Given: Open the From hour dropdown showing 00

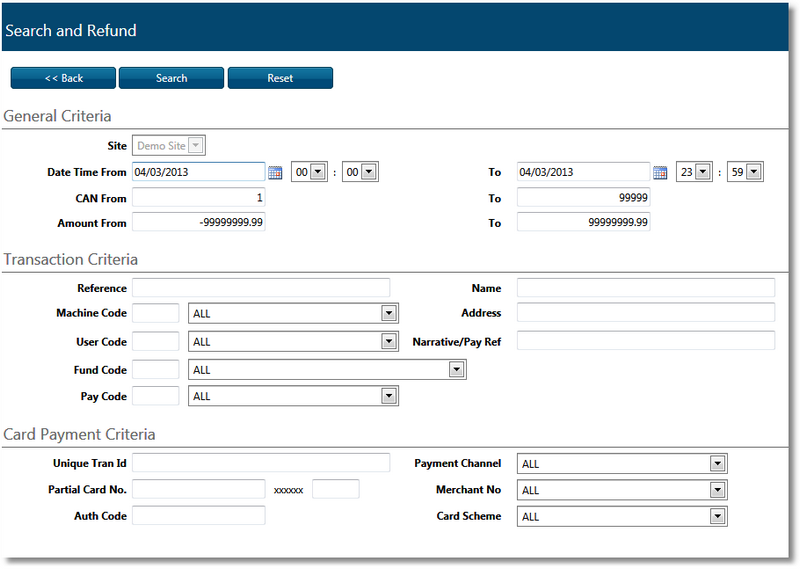Looking at the screenshot, I should [x=309, y=172].
